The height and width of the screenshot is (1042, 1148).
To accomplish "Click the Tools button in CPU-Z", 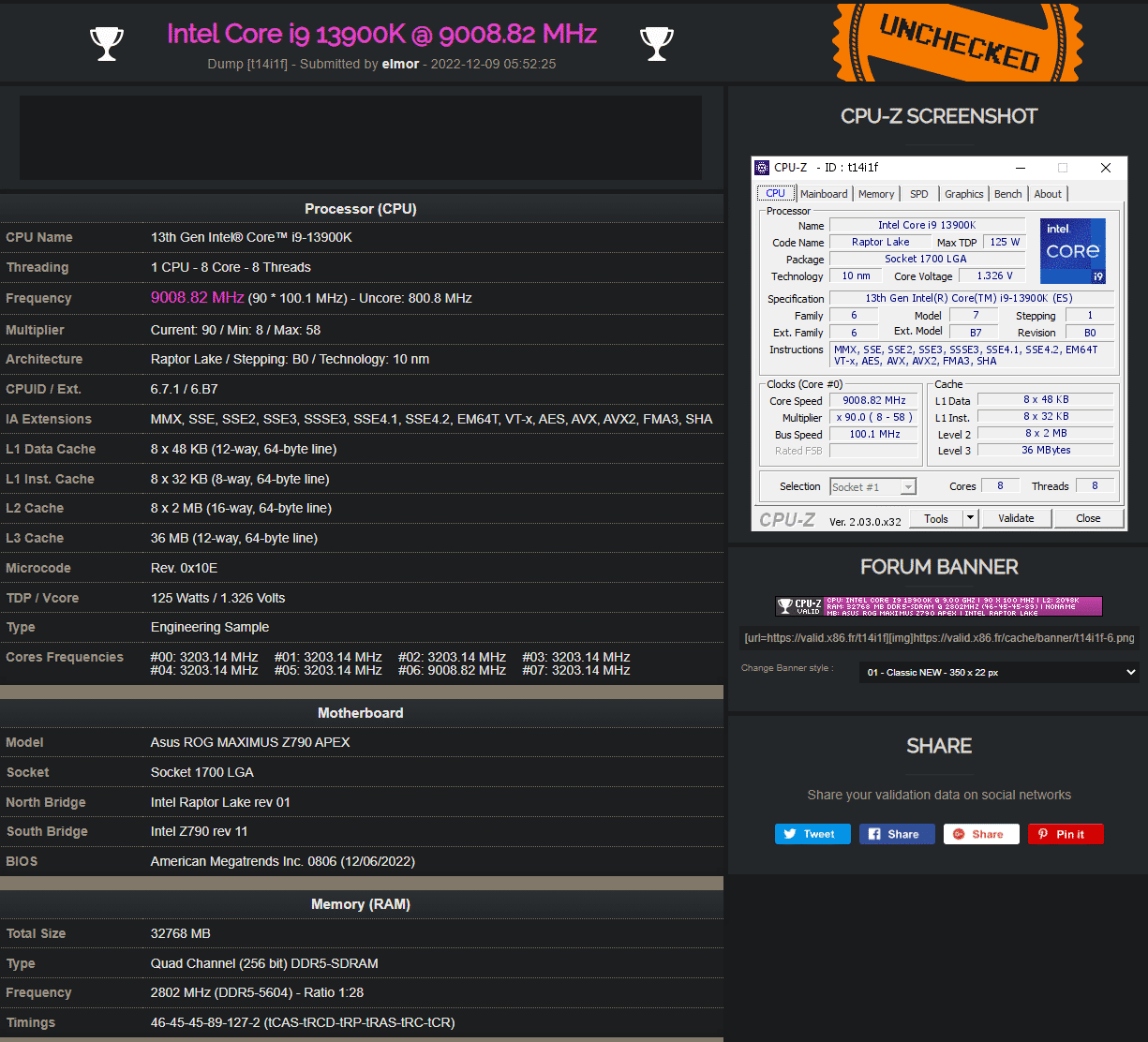I will pos(936,518).
